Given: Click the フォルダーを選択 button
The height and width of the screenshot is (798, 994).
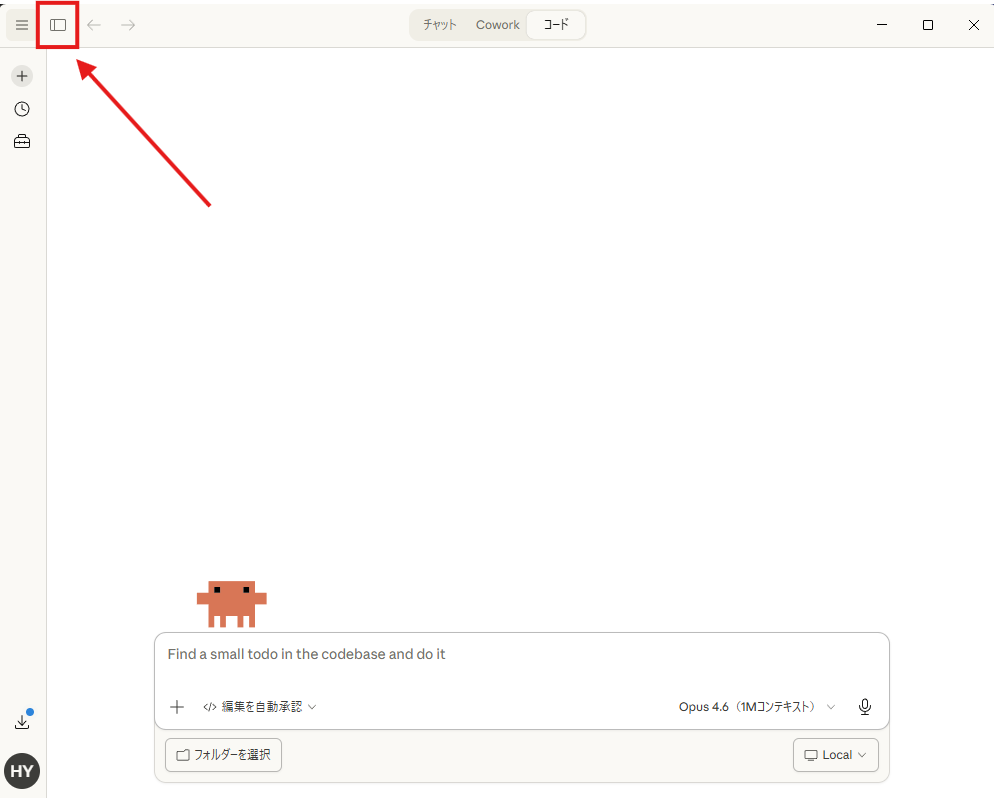Looking at the screenshot, I should pos(222,754).
